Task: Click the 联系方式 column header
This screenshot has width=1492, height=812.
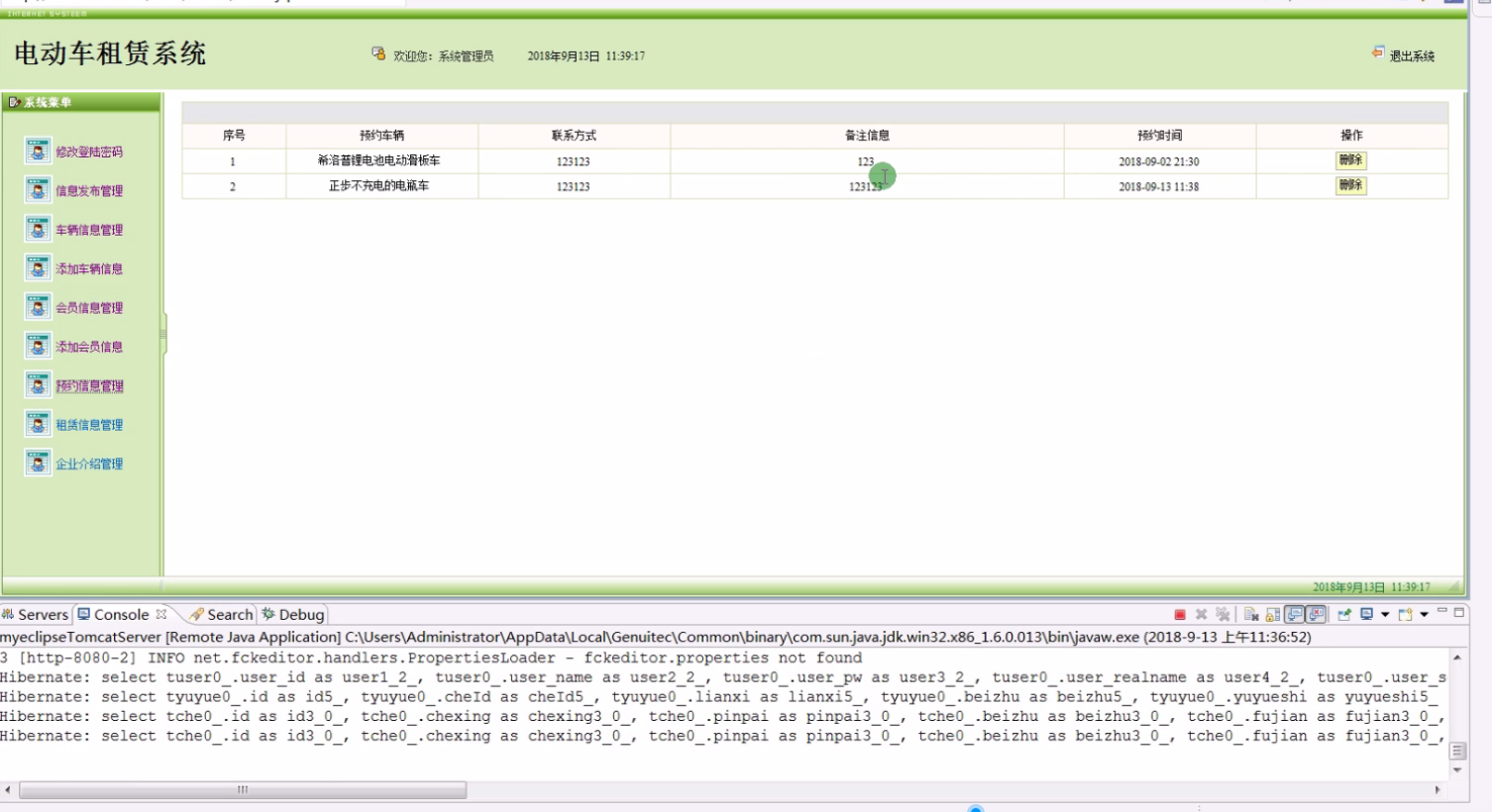Action: [x=575, y=136]
